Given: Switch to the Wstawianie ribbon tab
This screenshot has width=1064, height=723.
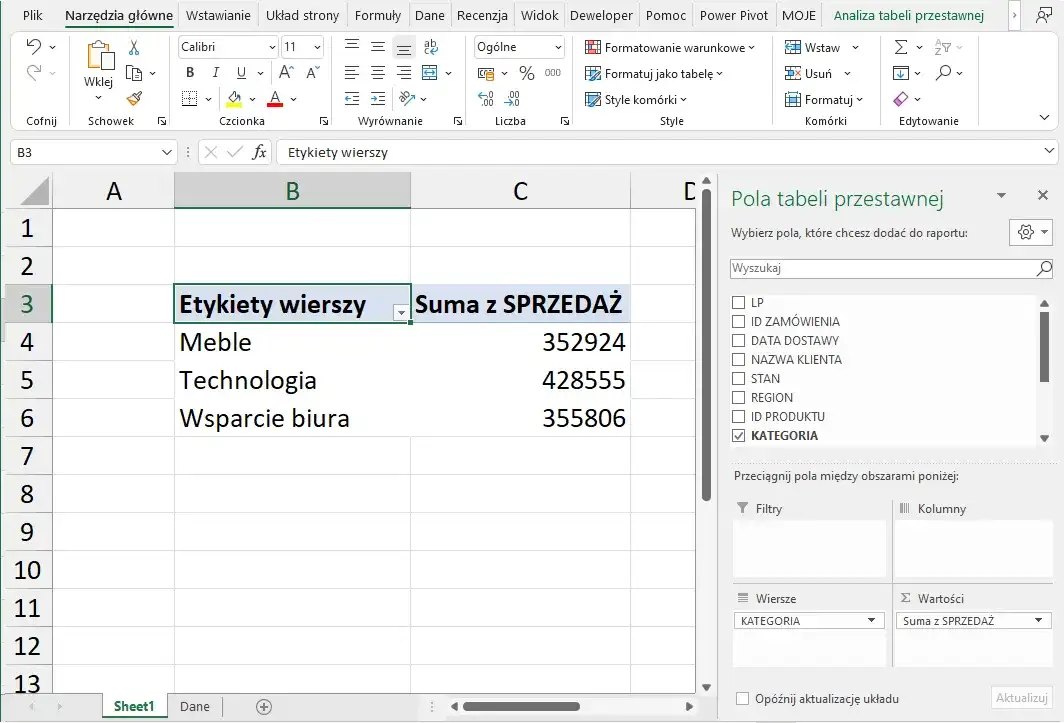Looking at the screenshot, I should click(x=218, y=15).
